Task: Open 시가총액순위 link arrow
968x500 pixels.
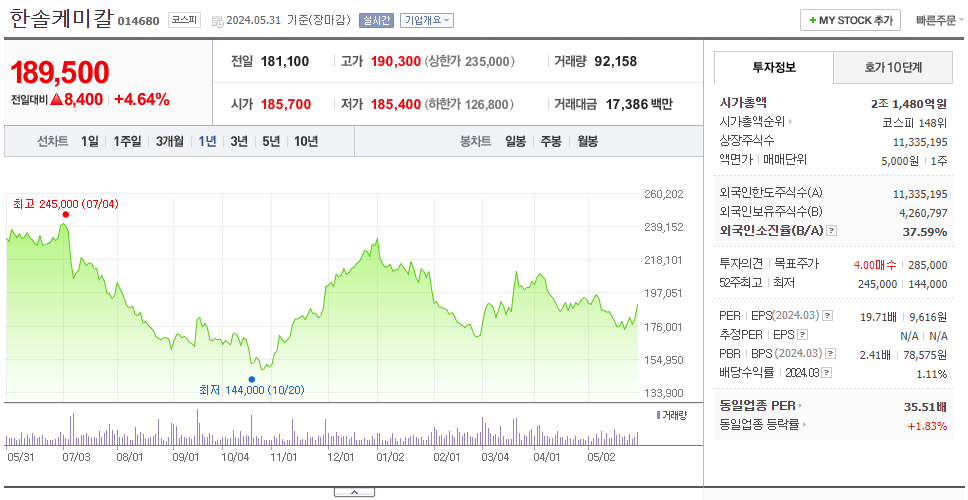Action: click(x=791, y=122)
